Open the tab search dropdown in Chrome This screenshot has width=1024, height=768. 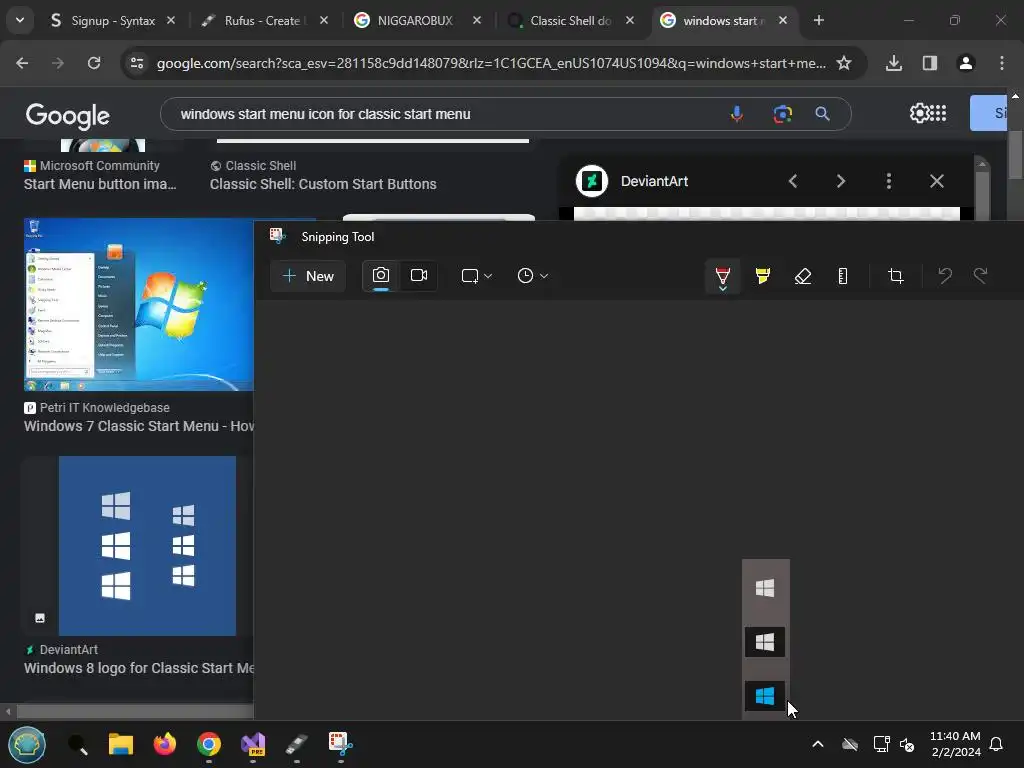pos(20,20)
